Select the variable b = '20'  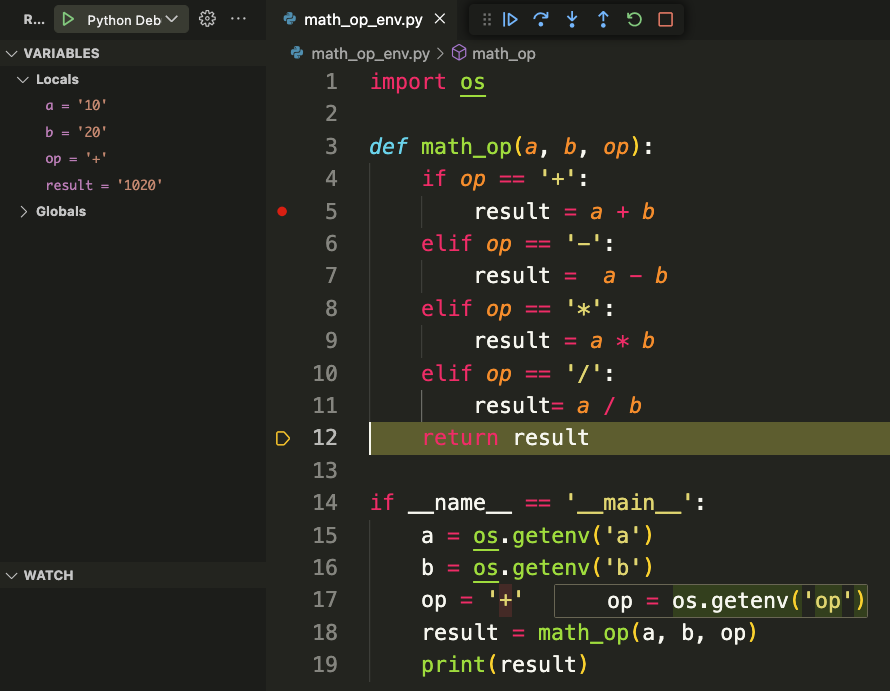[76, 132]
